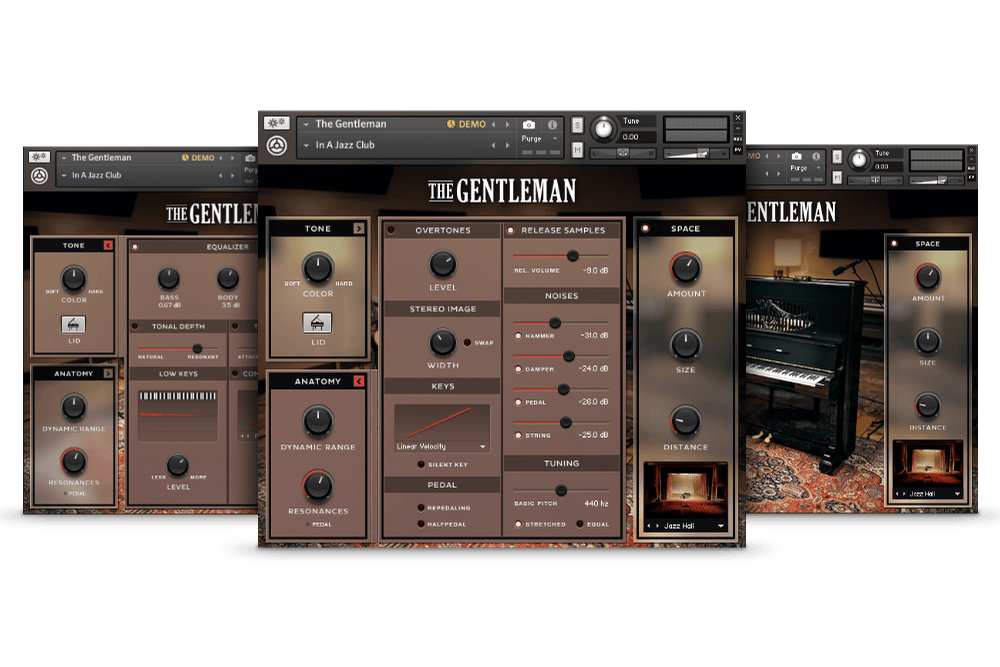
Task: Toggle Pedal noise LED in the Noises section
Action: click(518, 402)
